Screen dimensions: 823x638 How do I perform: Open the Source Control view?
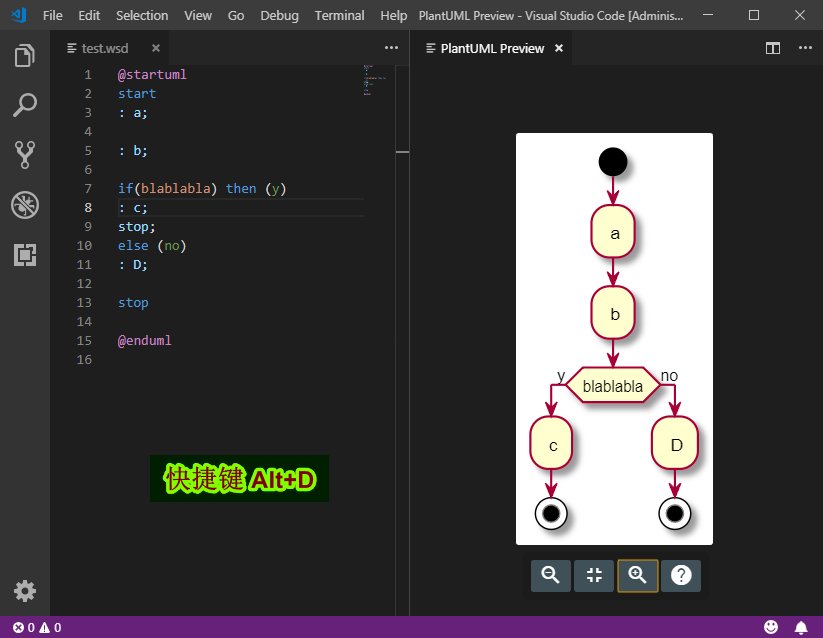[25, 155]
